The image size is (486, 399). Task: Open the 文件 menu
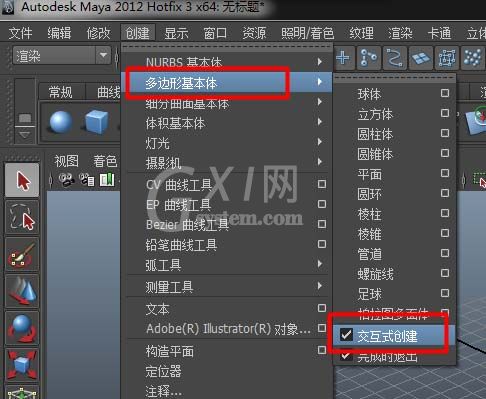pyautogui.click(x=20, y=33)
